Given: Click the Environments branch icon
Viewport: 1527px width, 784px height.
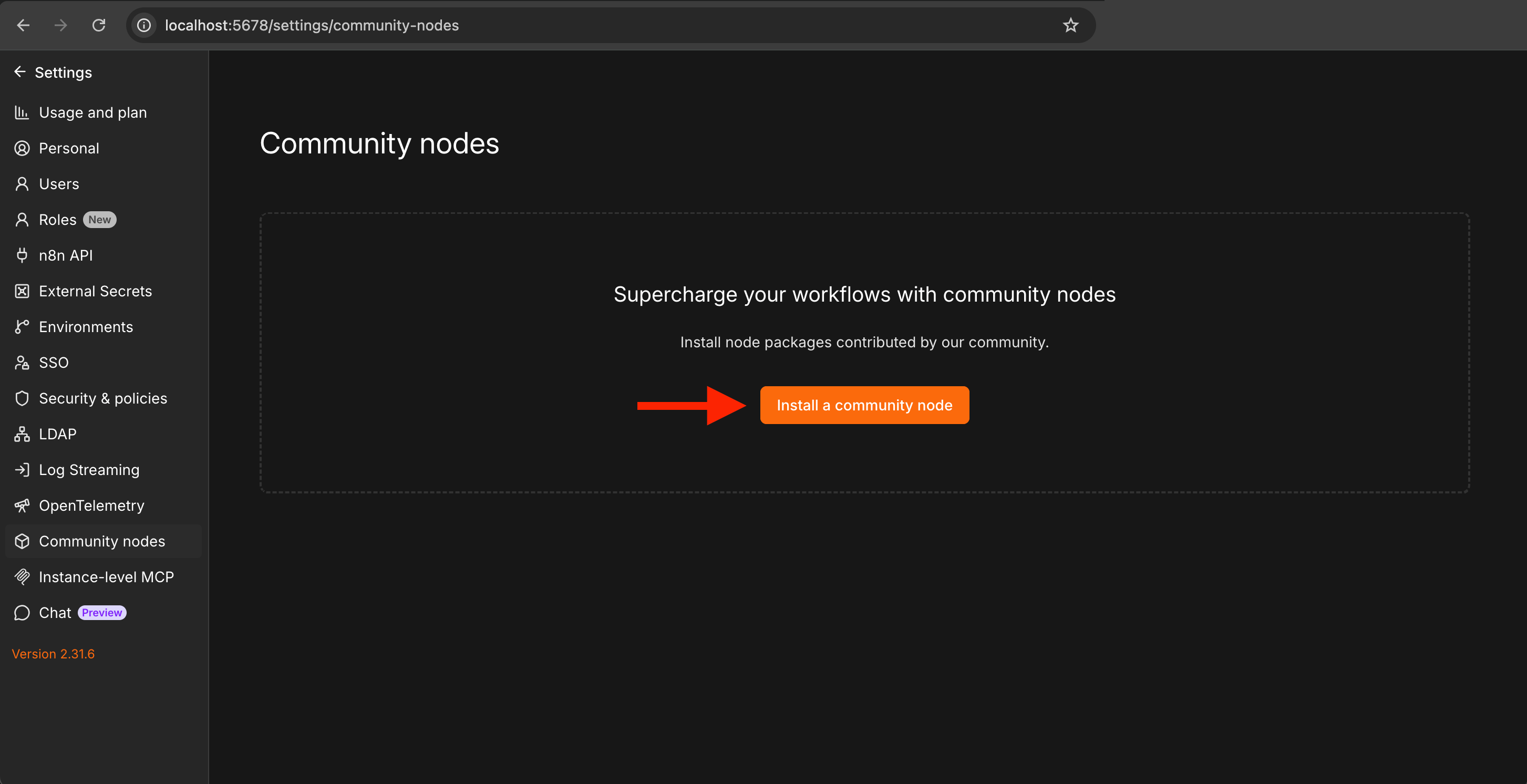Looking at the screenshot, I should coord(22,326).
